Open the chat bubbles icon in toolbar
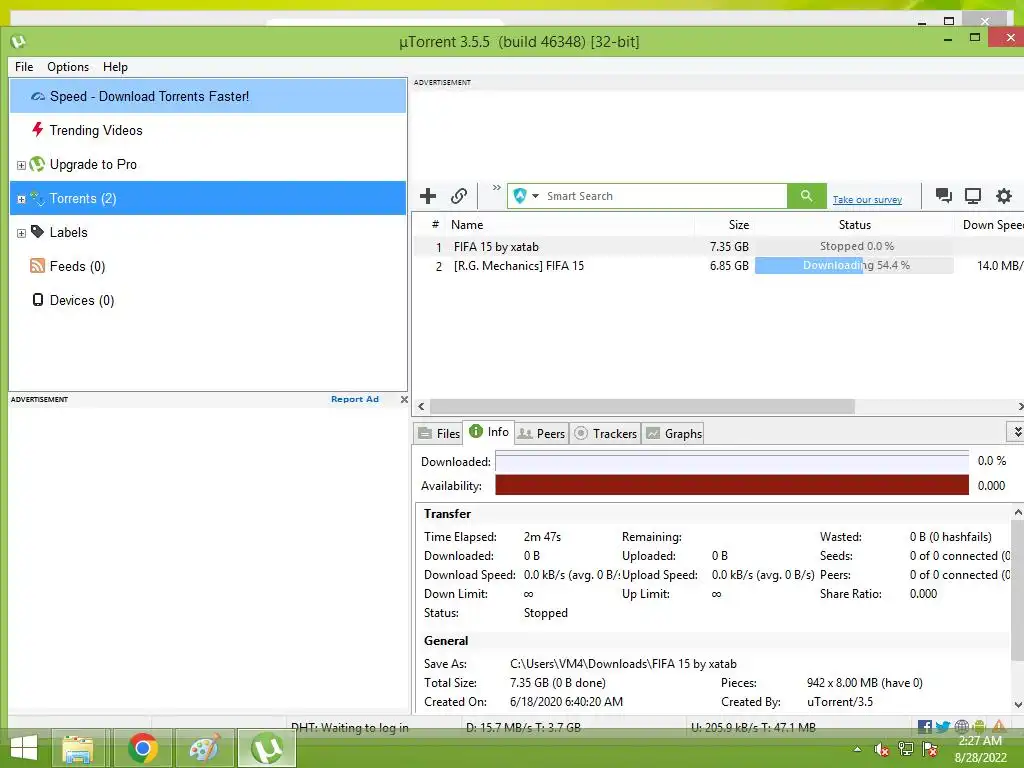The width and height of the screenshot is (1024, 768). click(943, 195)
